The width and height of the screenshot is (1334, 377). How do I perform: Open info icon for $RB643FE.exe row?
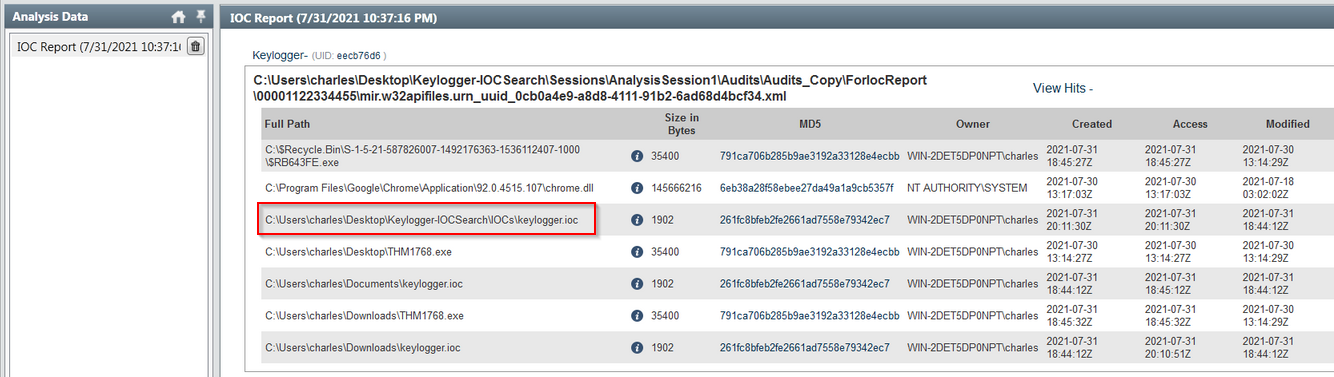[637, 156]
